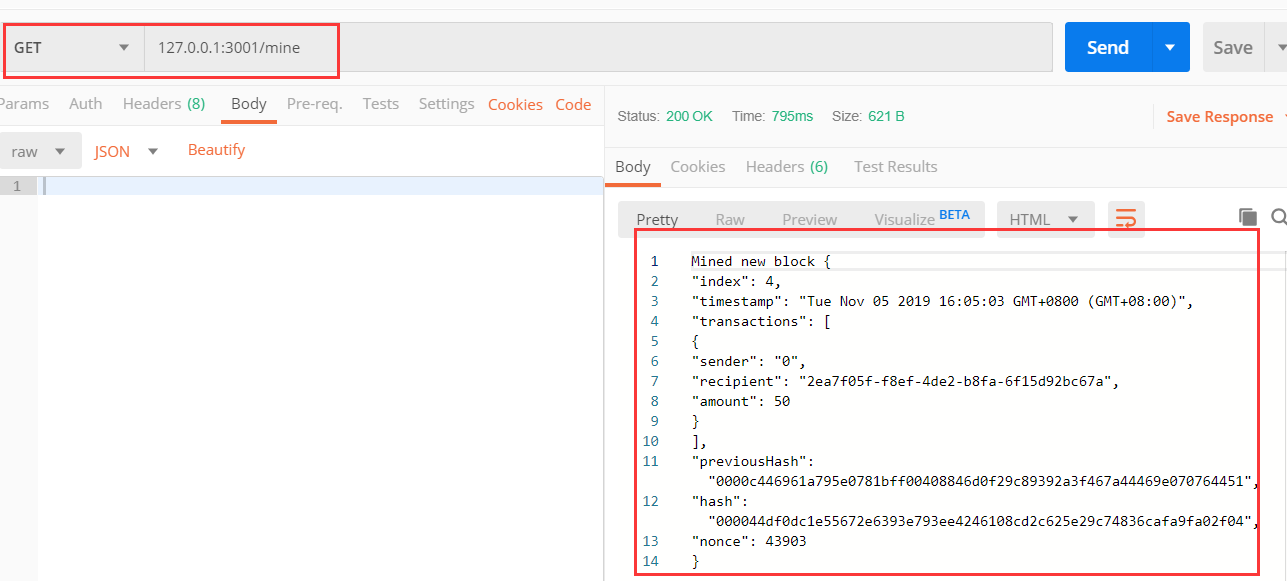Open the GET method dropdown
The image size is (1287, 581).
pyautogui.click(x=72, y=47)
